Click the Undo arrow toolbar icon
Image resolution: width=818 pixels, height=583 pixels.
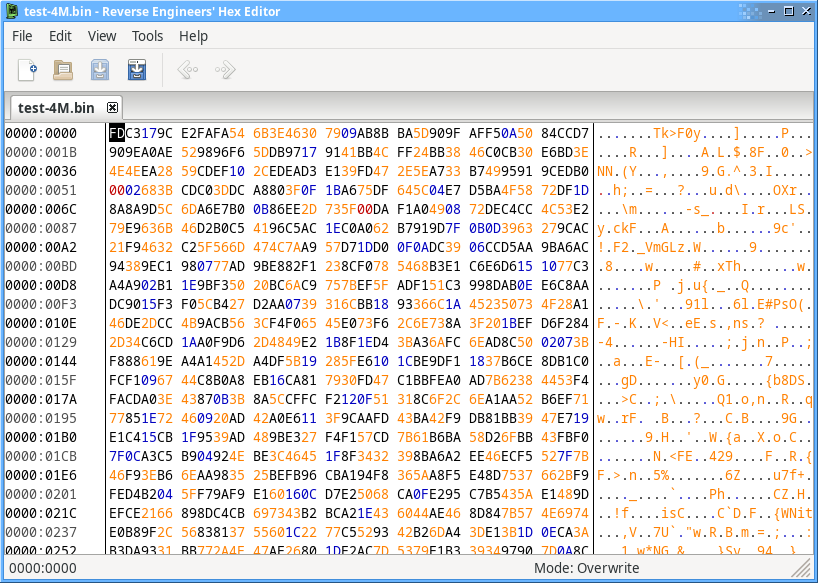pyautogui.click(x=188, y=70)
